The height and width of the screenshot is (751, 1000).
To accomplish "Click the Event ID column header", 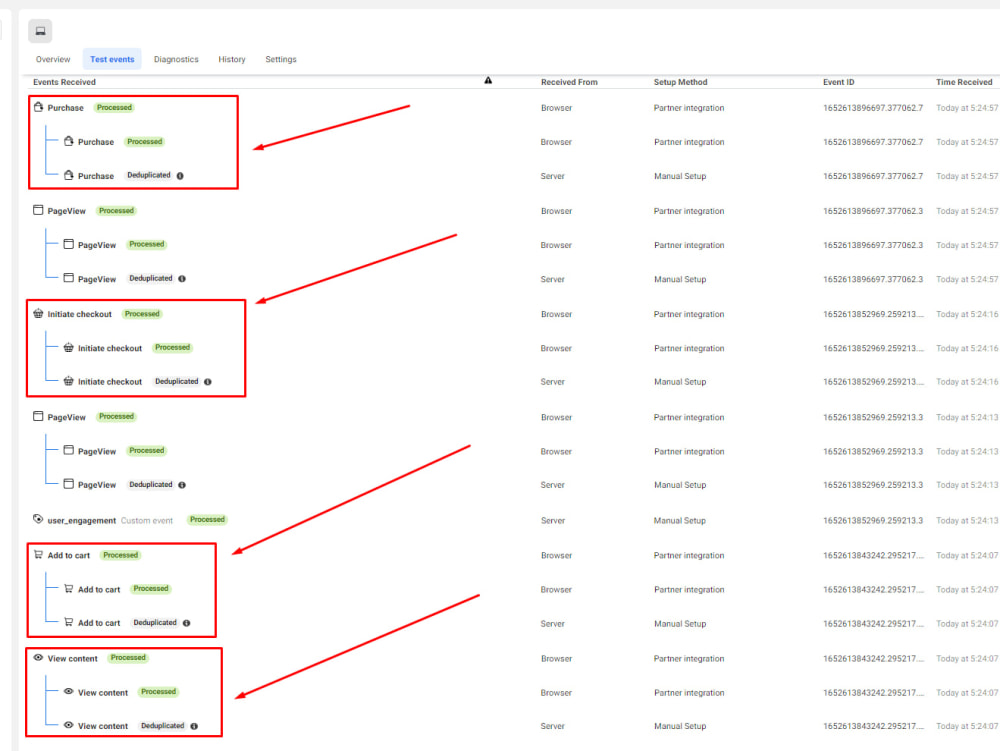I will point(838,81).
